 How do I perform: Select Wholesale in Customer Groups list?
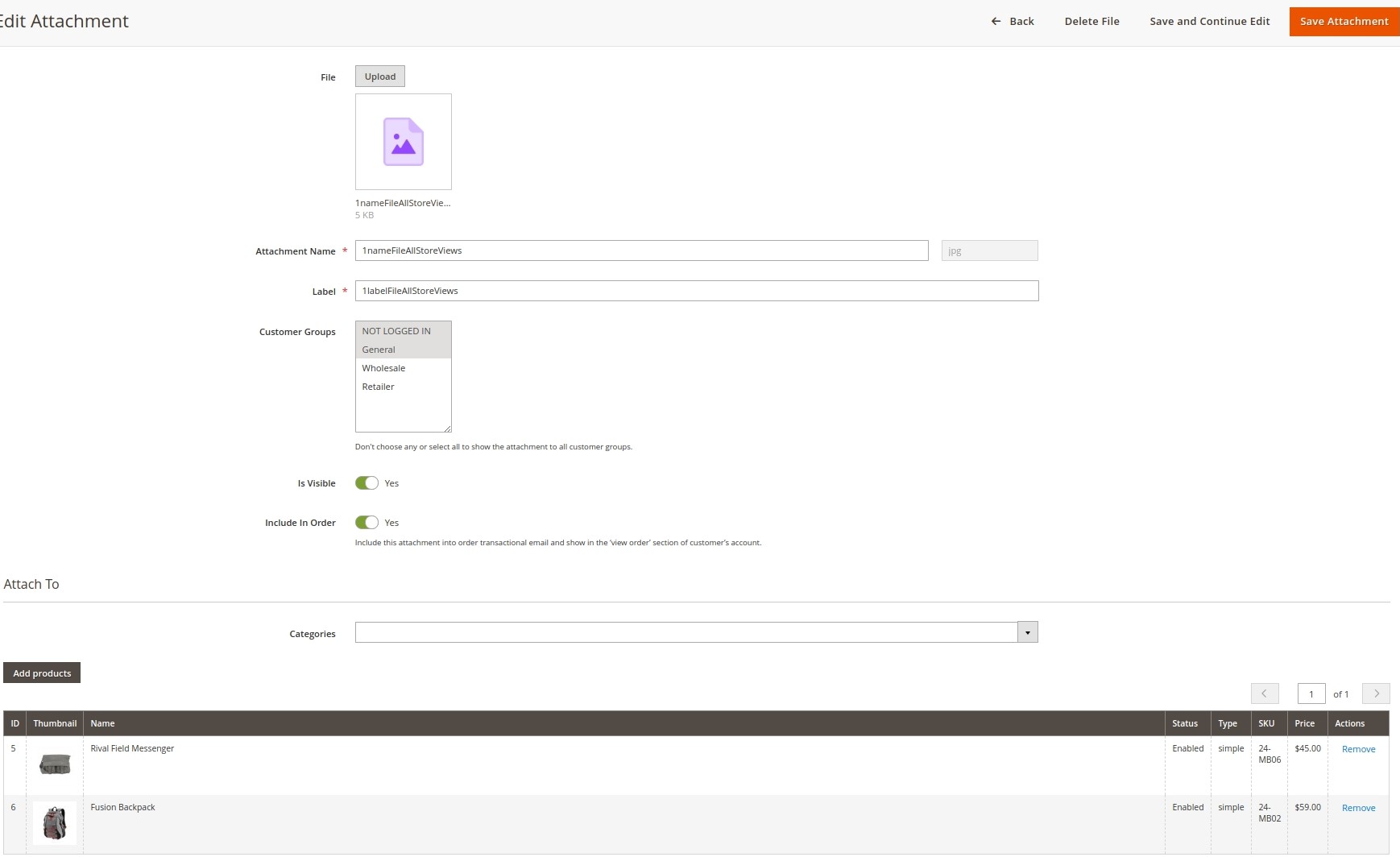[384, 368]
